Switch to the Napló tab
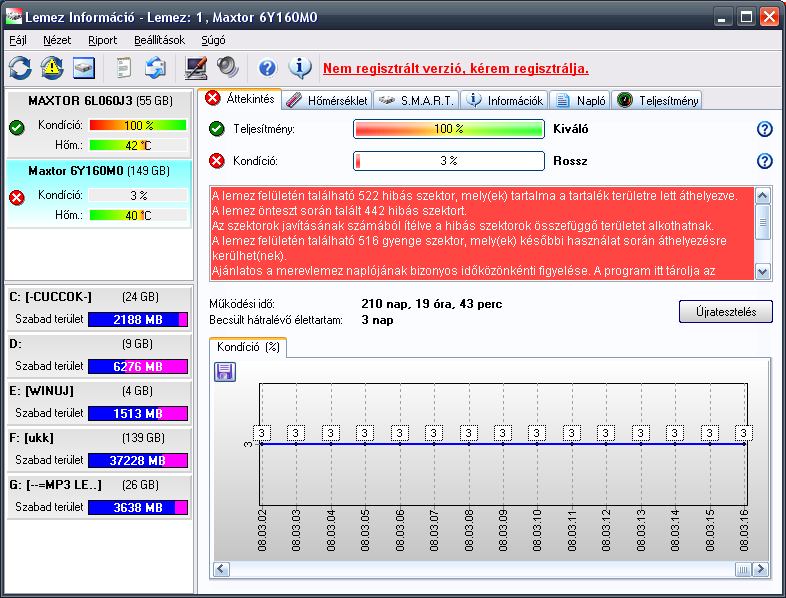Image resolution: width=786 pixels, height=598 pixels. (x=580, y=100)
